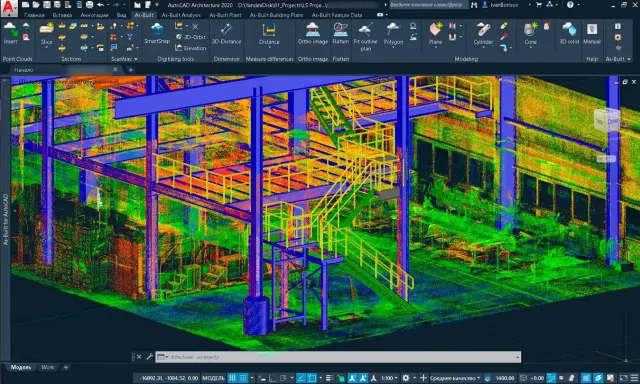Open the Аннотации ribbon tab
640x384 pixels.
(94, 15)
